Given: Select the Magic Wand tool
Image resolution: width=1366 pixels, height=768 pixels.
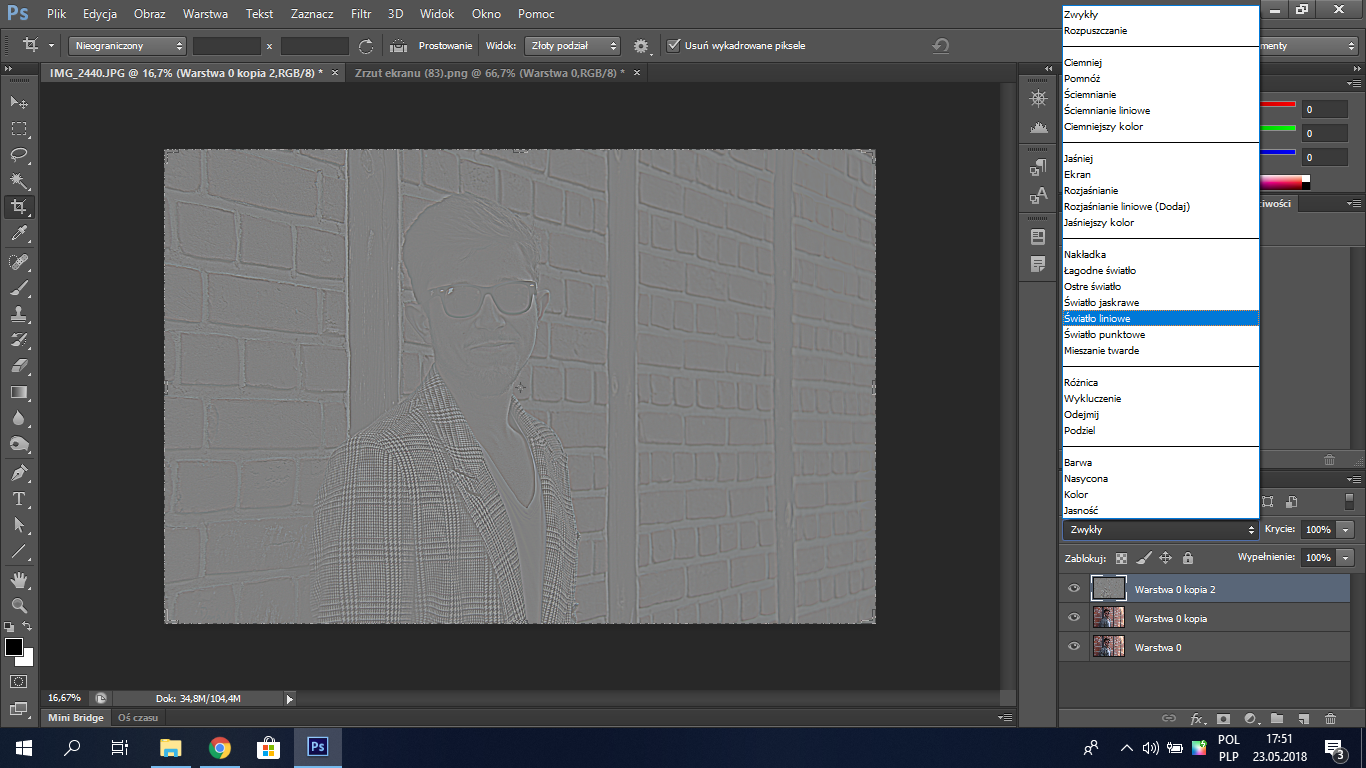Looking at the screenshot, I should (19, 181).
